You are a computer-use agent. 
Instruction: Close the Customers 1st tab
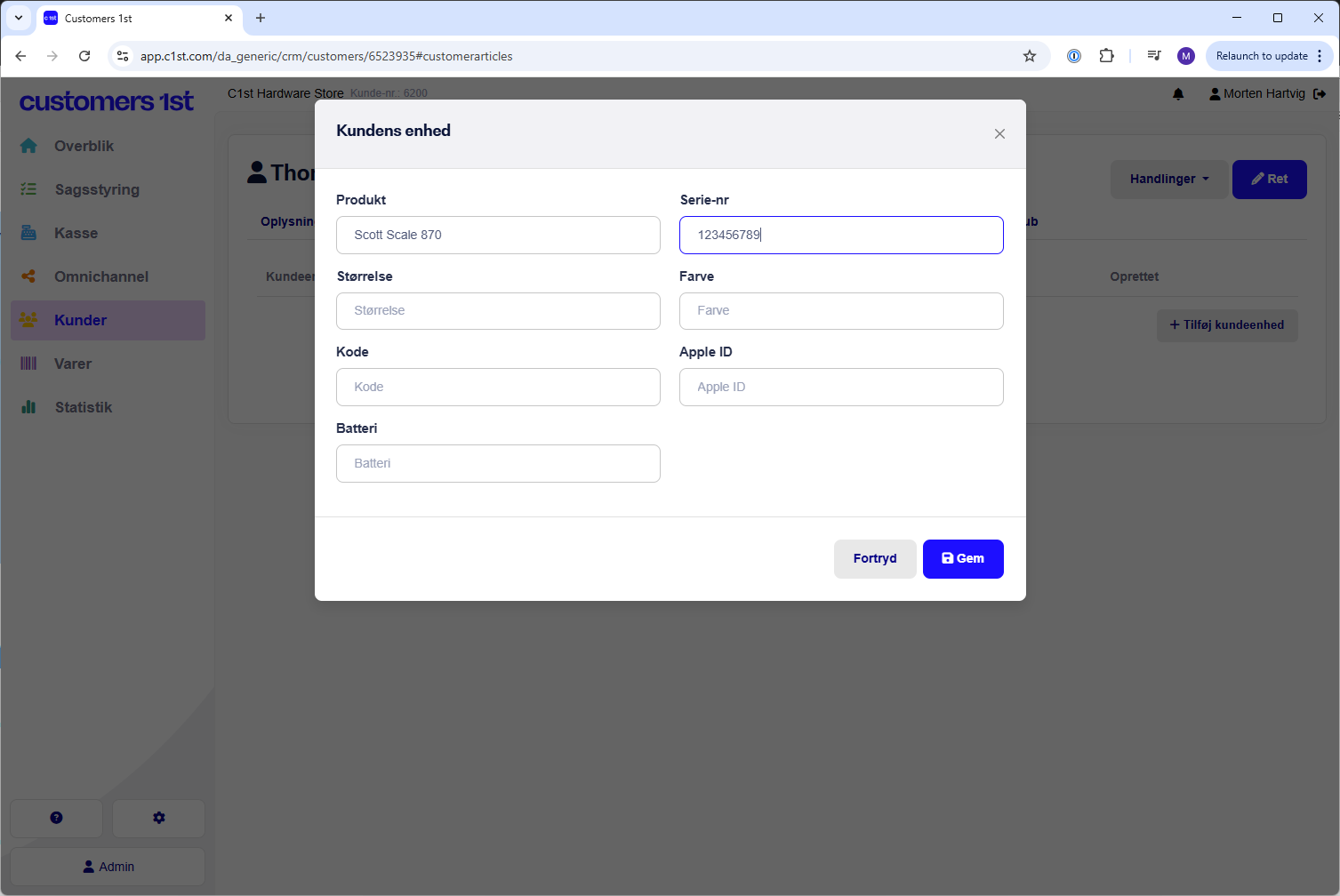[229, 18]
